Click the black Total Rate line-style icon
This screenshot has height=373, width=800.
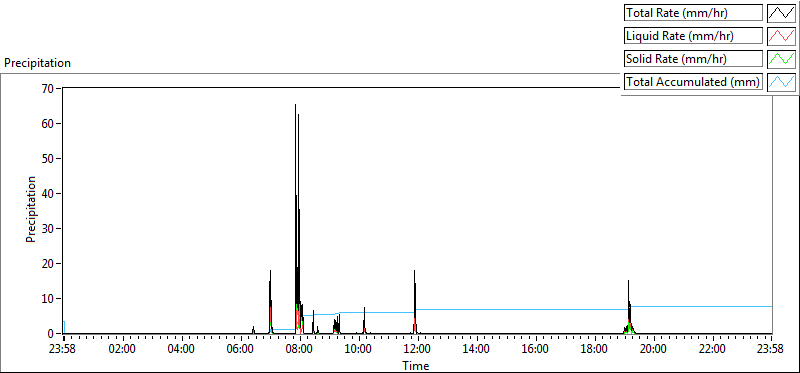[781, 13]
